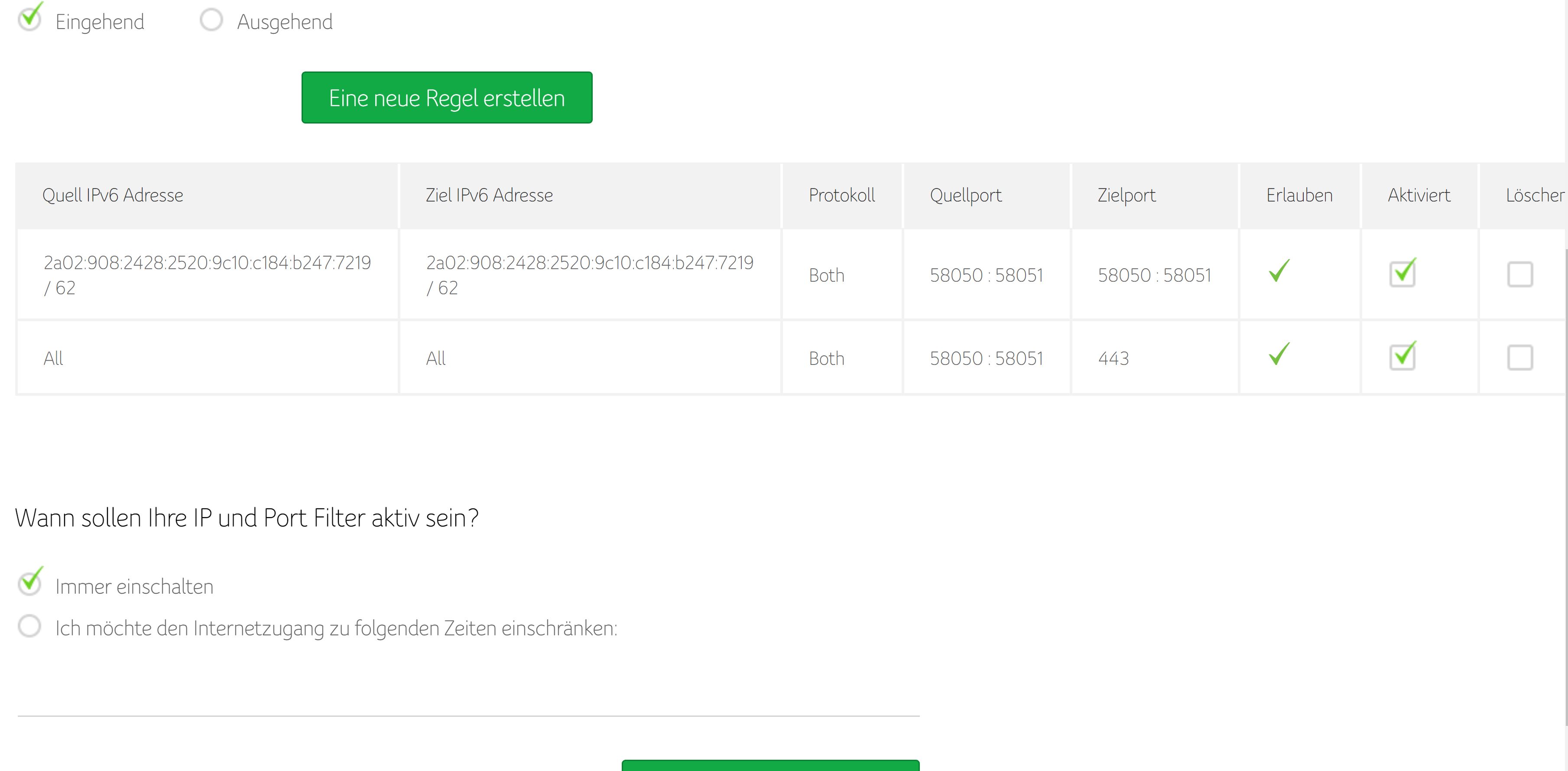Click Eine neue Regel erstellen button
This screenshot has height=771, width=1568.
[447, 98]
